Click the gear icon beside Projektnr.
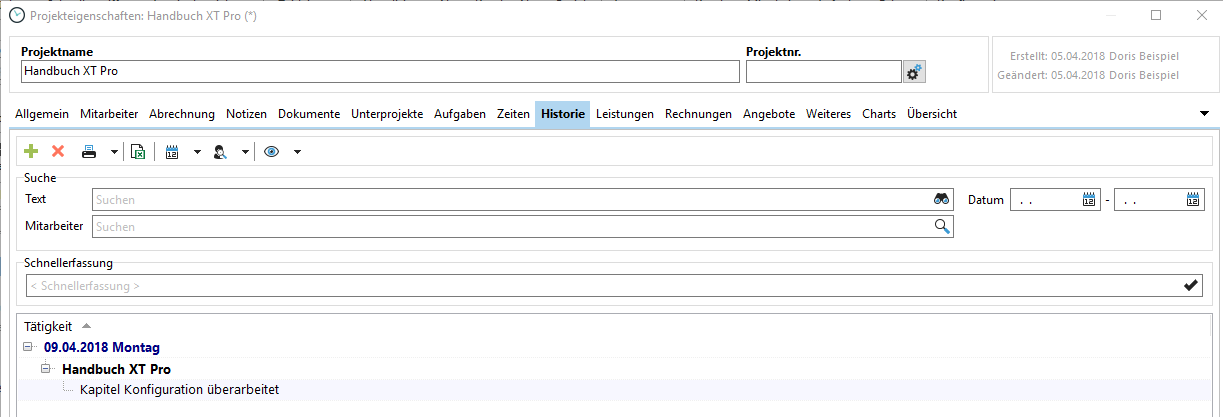This screenshot has width=1223, height=417. [x=913, y=72]
